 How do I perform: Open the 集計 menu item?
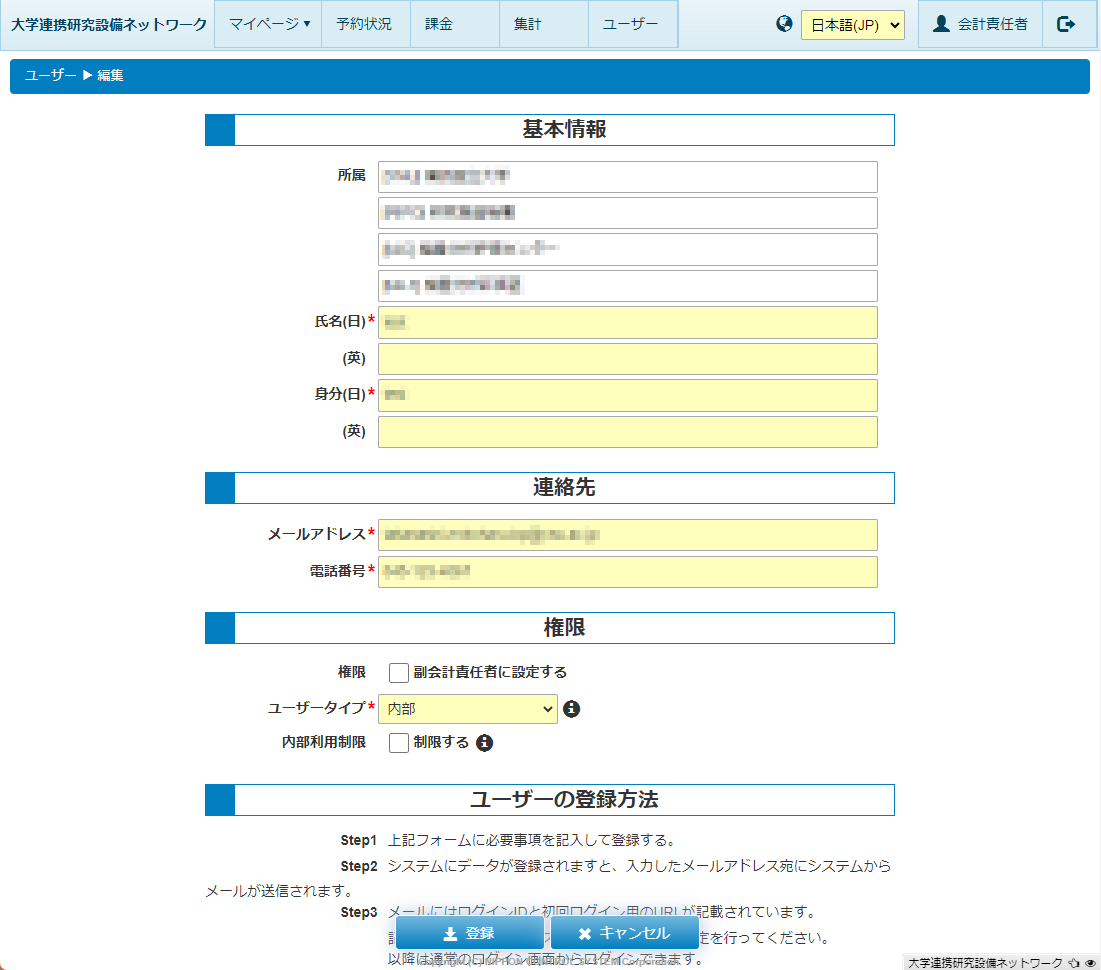click(543, 25)
